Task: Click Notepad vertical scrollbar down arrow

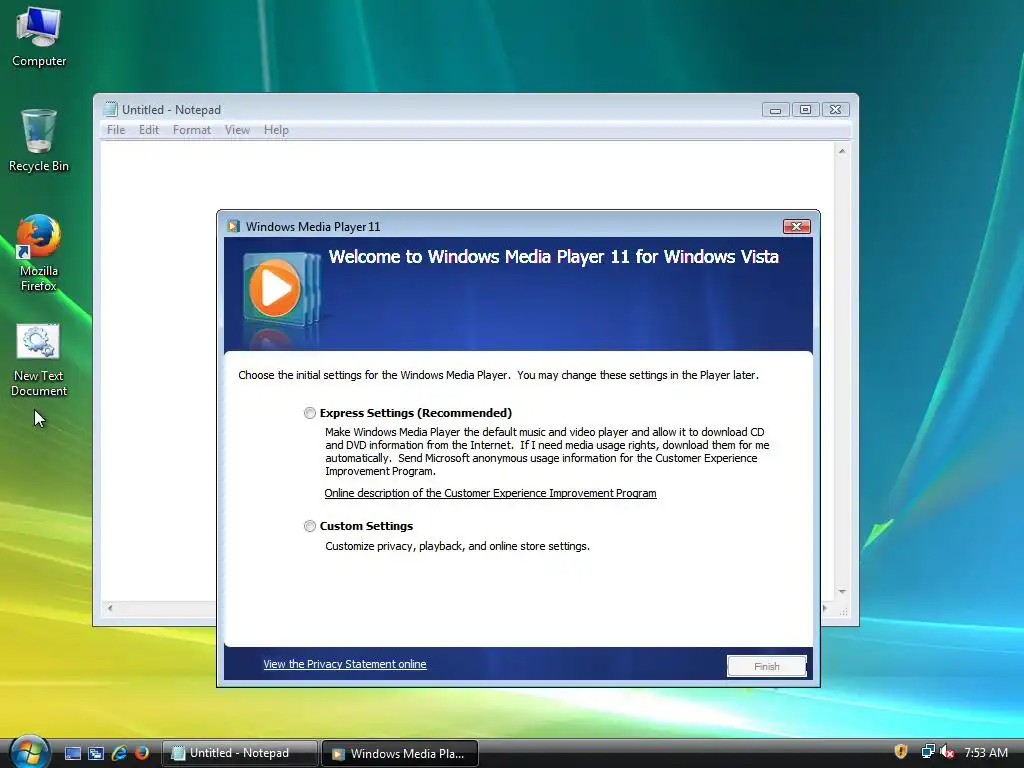Action: point(842,592)
